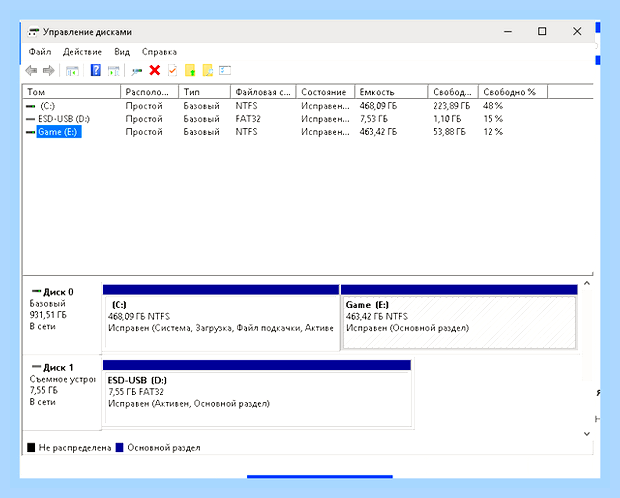Sort by Файловая с... column header
Viewport: 620px width, 498px height.
tap(263, 92)
